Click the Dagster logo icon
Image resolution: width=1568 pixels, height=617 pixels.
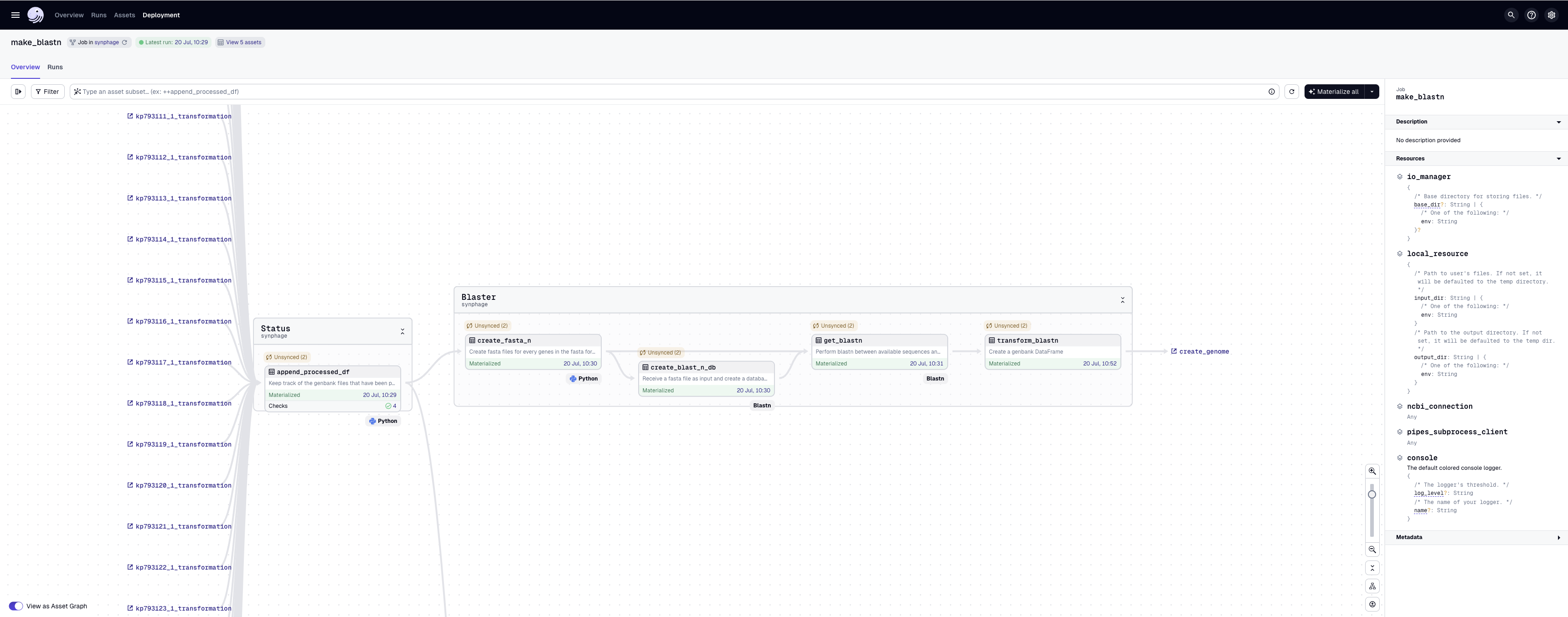pyautogui.click(x=36, y=15)
